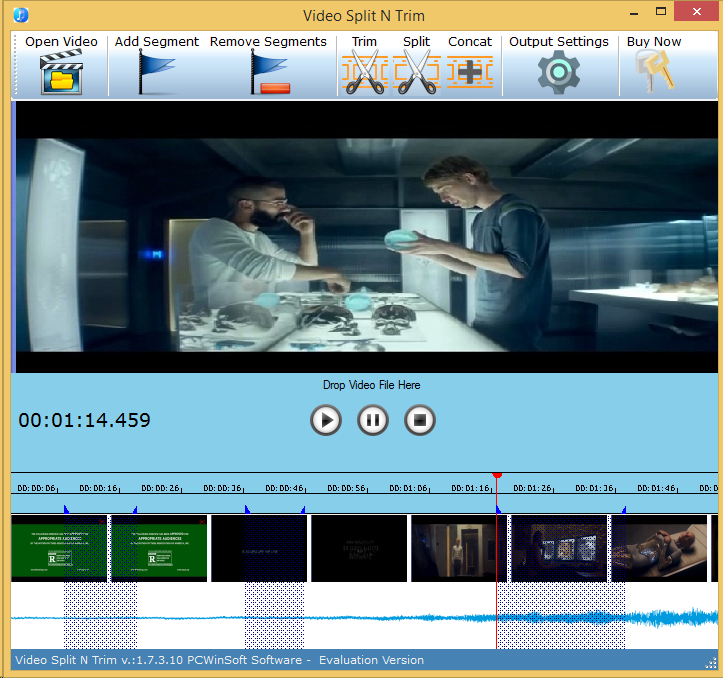Select the second segment start marker
This screenshot has width=723, height=678.
coord(247,509)
